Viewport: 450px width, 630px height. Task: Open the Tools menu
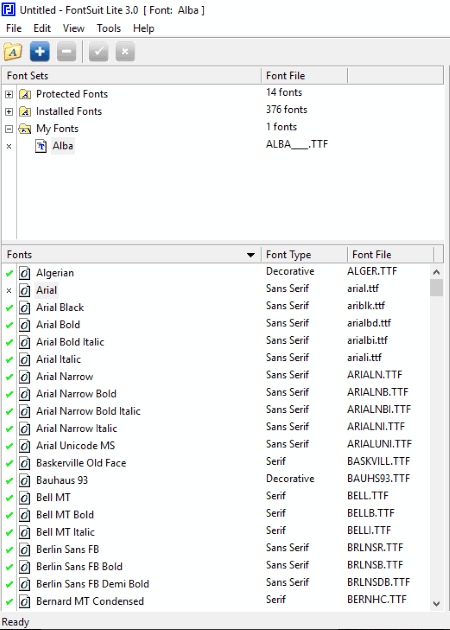pos(108,29)
